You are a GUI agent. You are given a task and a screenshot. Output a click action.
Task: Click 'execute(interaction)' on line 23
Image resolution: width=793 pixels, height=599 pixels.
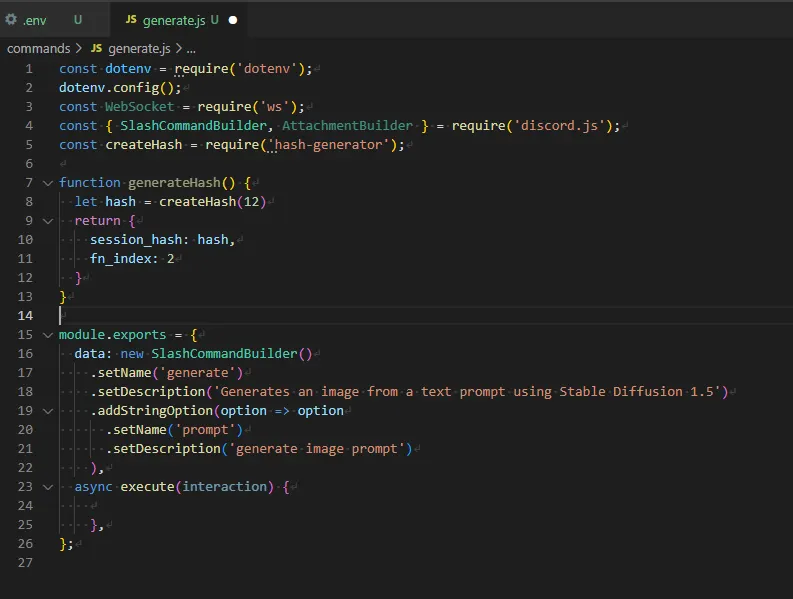(x=197, y=487)
